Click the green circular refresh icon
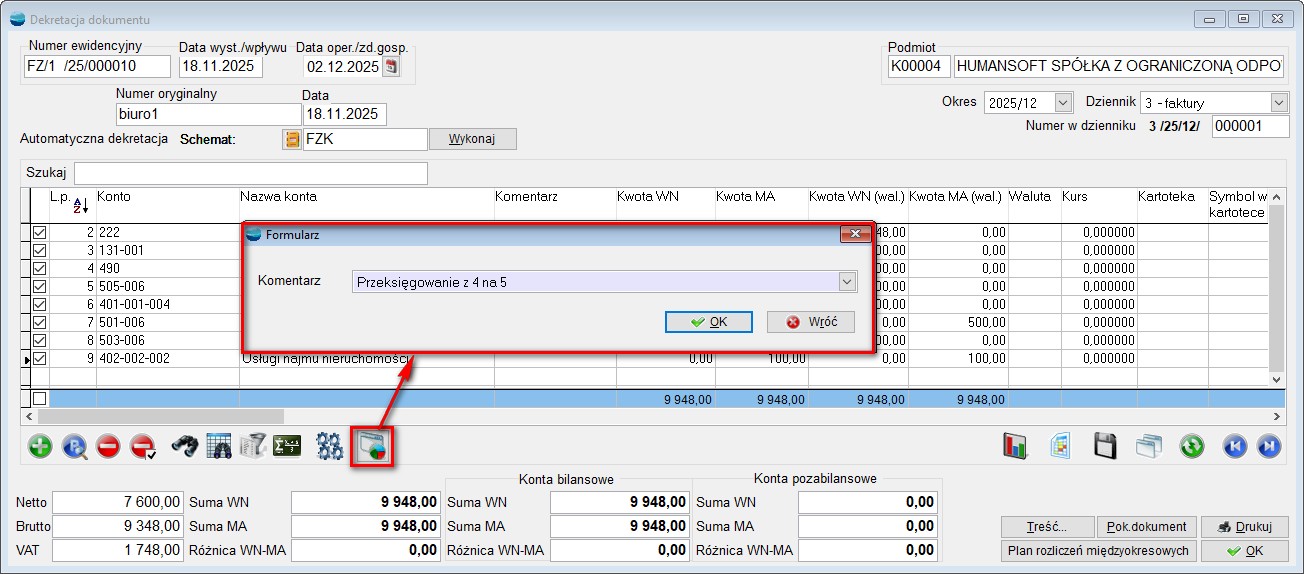This screenshot has height=574, width=1304. tap(1191, 447)
